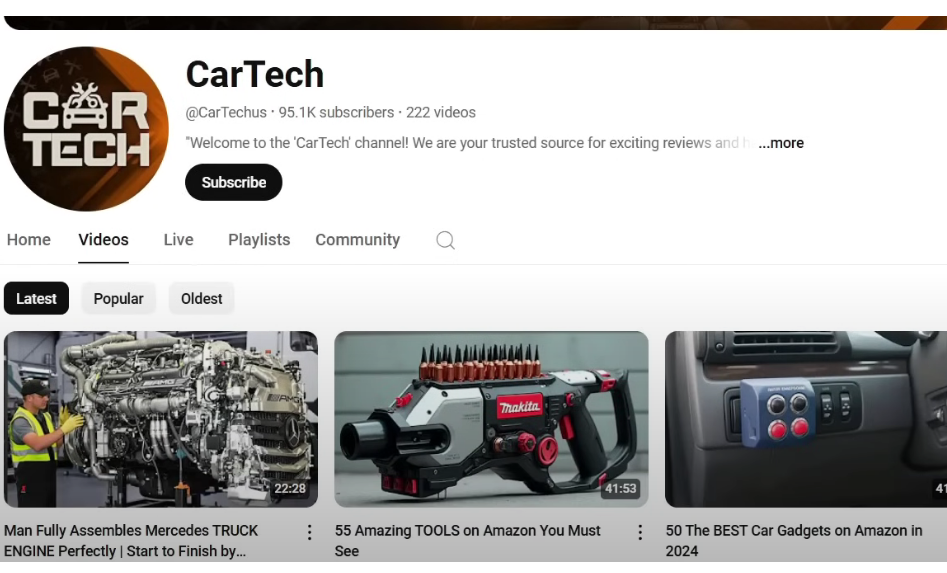Viewport: 947px width, 573px height.
Task: Open options menu for Mercedes truck engine video
Action: click(x=309, y=532)
